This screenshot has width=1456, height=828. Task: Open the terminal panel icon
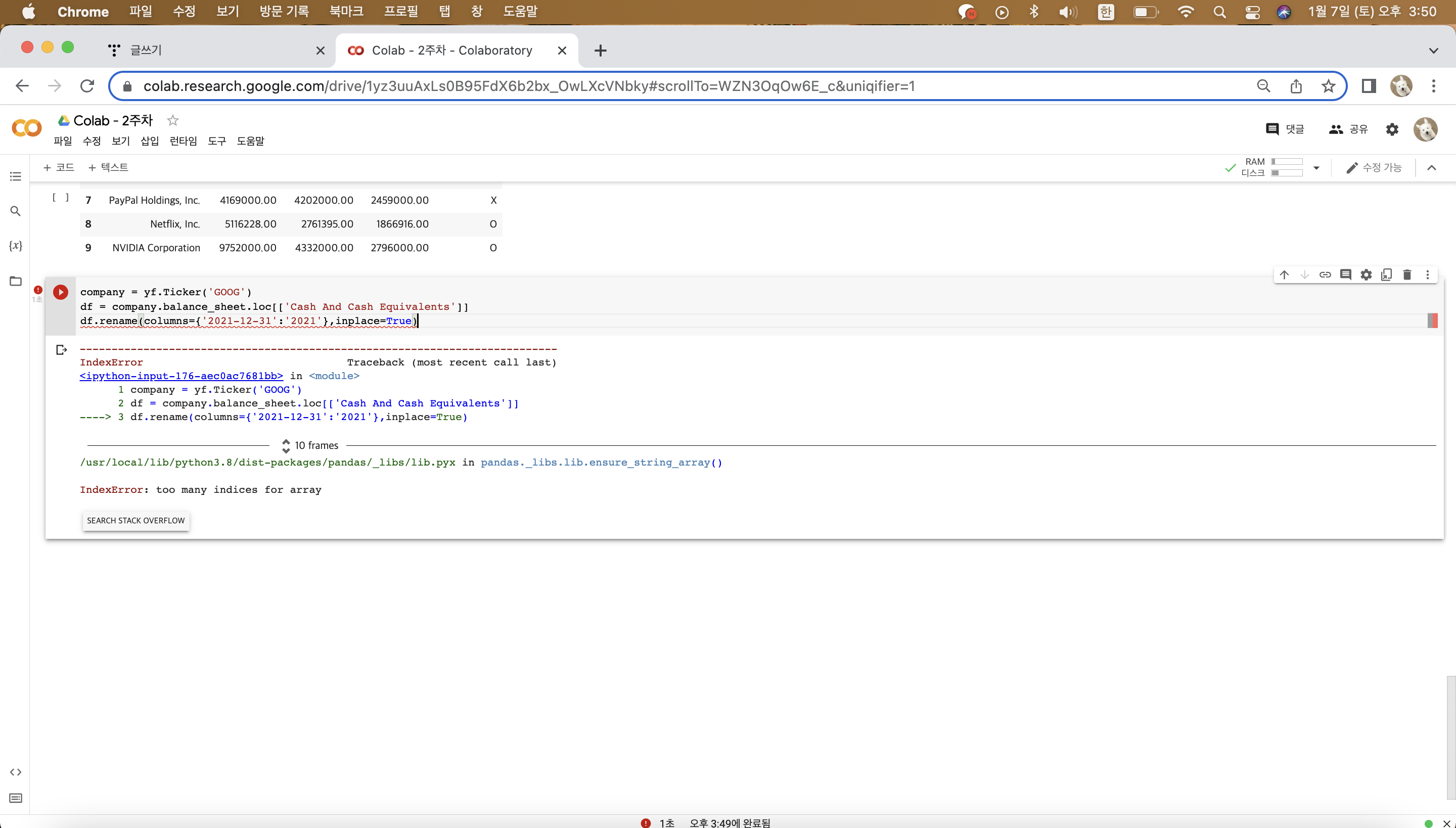point(16,799)
